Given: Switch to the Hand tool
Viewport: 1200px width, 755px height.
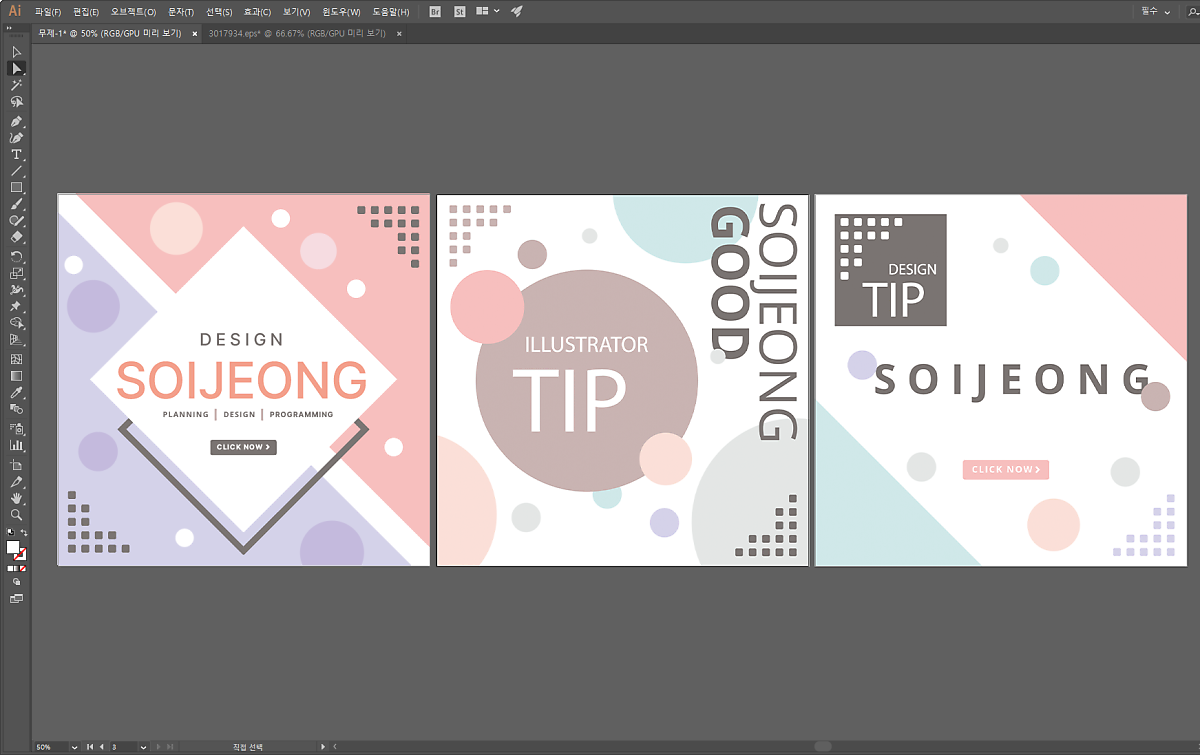Looking at the screenshot, I should 16,497.
